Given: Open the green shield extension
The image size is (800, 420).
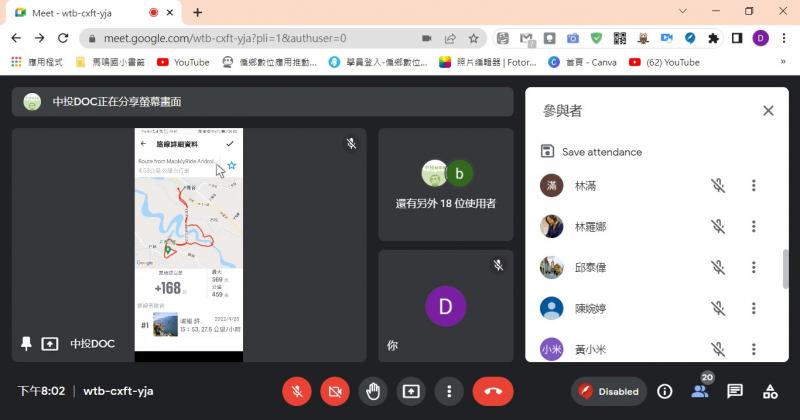Looking at the screenshot, I should click(x=596, y=38).
